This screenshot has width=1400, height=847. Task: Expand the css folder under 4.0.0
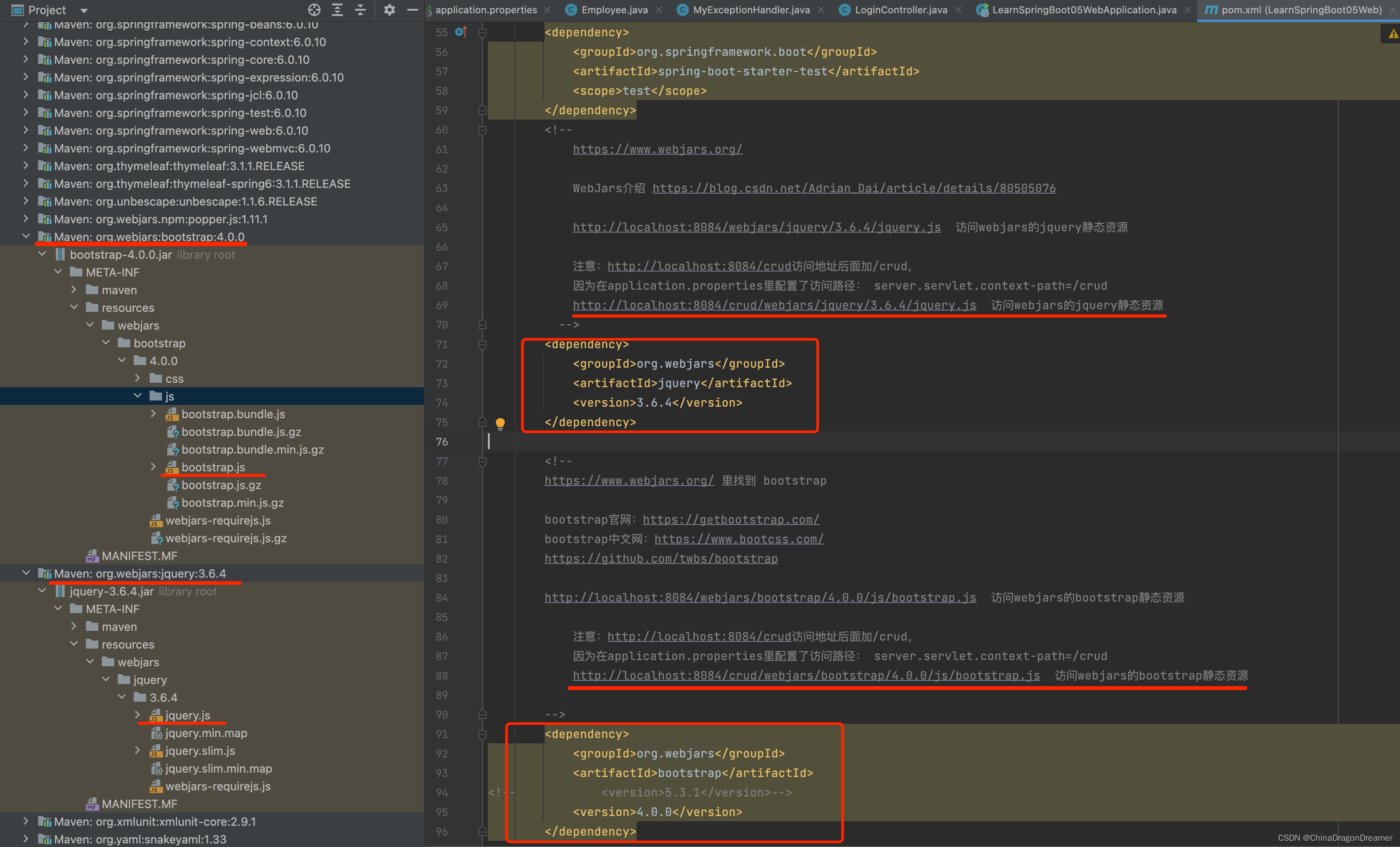(x=138, y=378)
